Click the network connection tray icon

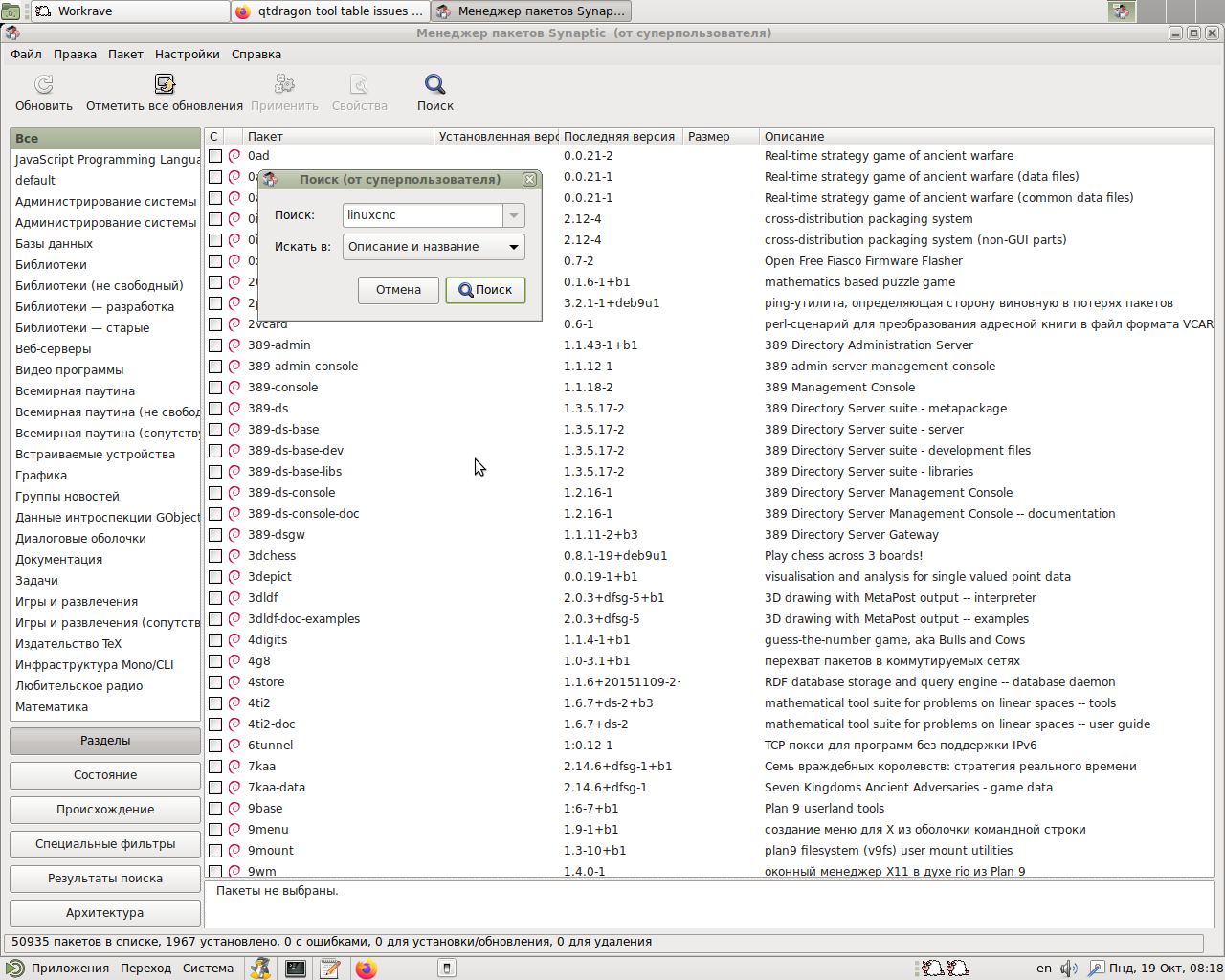point(1096,969)
